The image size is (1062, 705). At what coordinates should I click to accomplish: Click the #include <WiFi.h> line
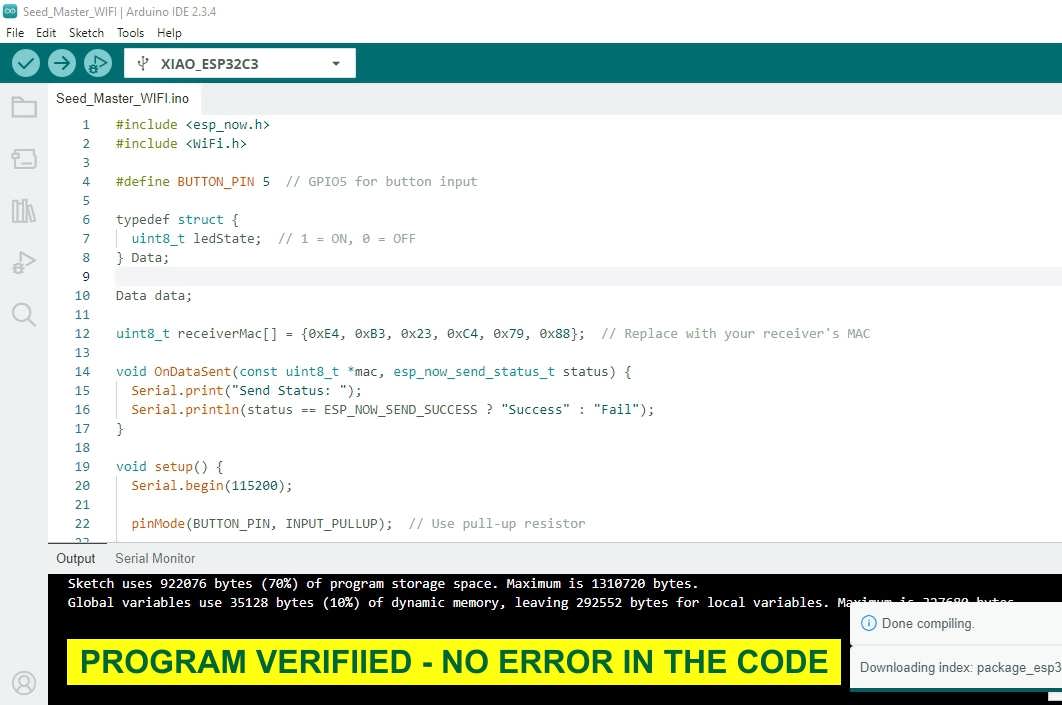point(181,144)
